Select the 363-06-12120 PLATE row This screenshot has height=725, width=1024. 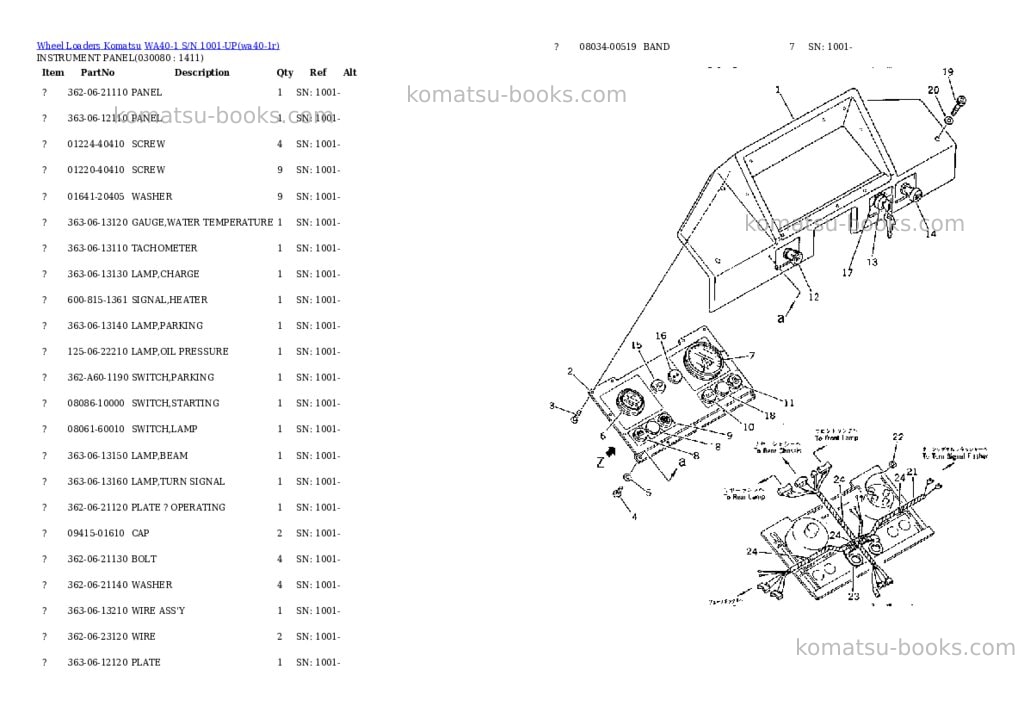191,662
